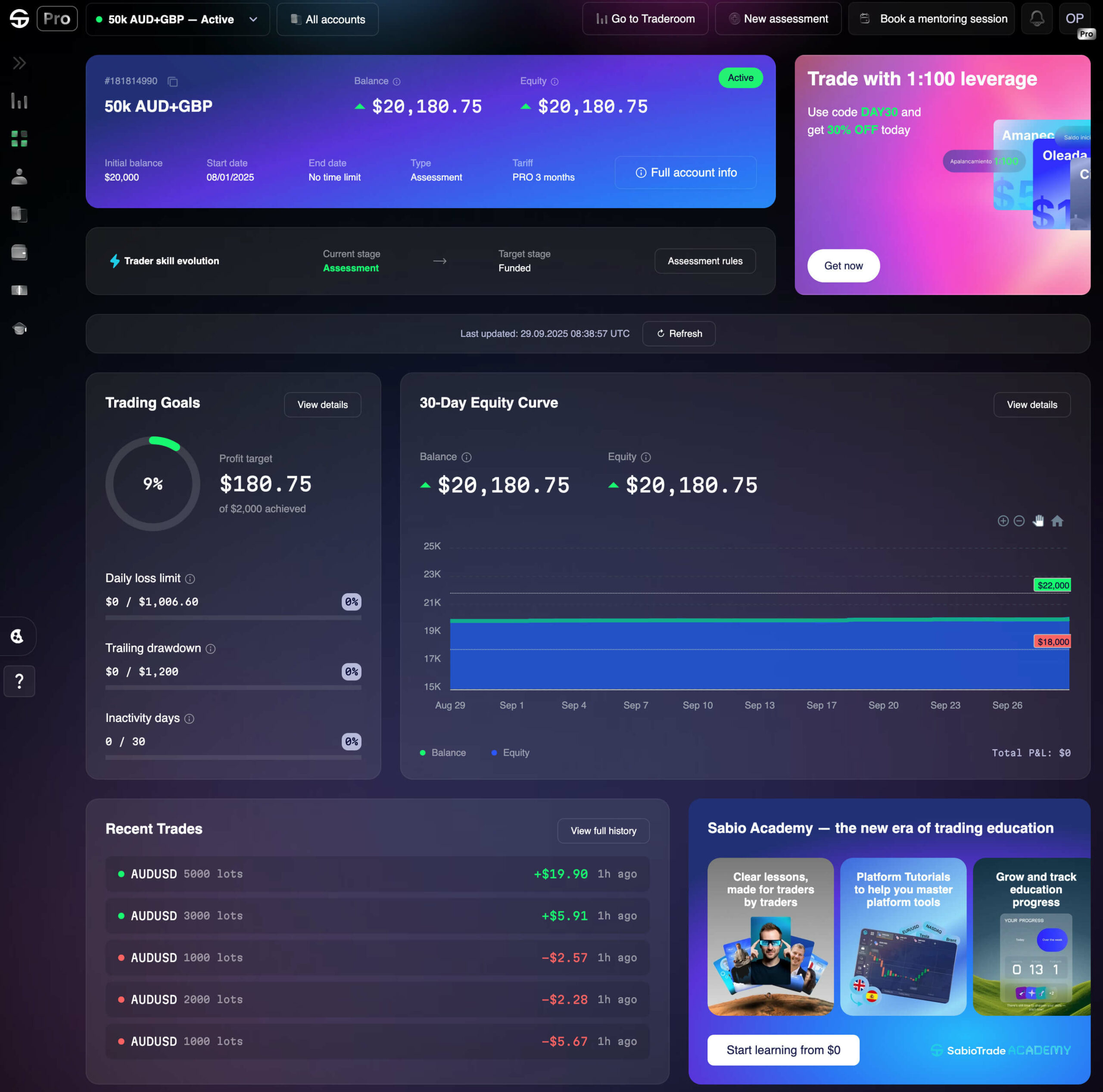This screenshot has height=1092, width=1103.
Task: Open dashboard grid icon in sidebar
Action: point(19,139)
